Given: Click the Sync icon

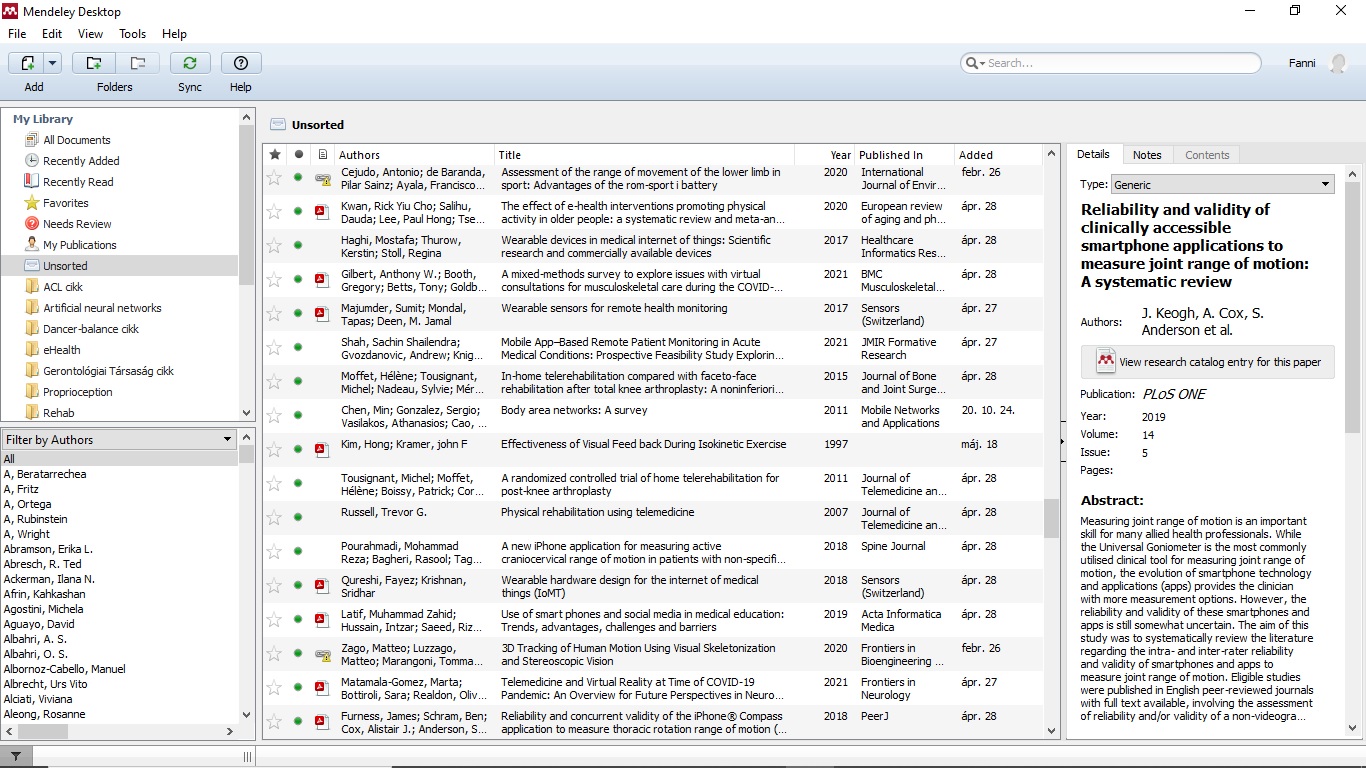Looking at the screenshot, I should (190, 63).
